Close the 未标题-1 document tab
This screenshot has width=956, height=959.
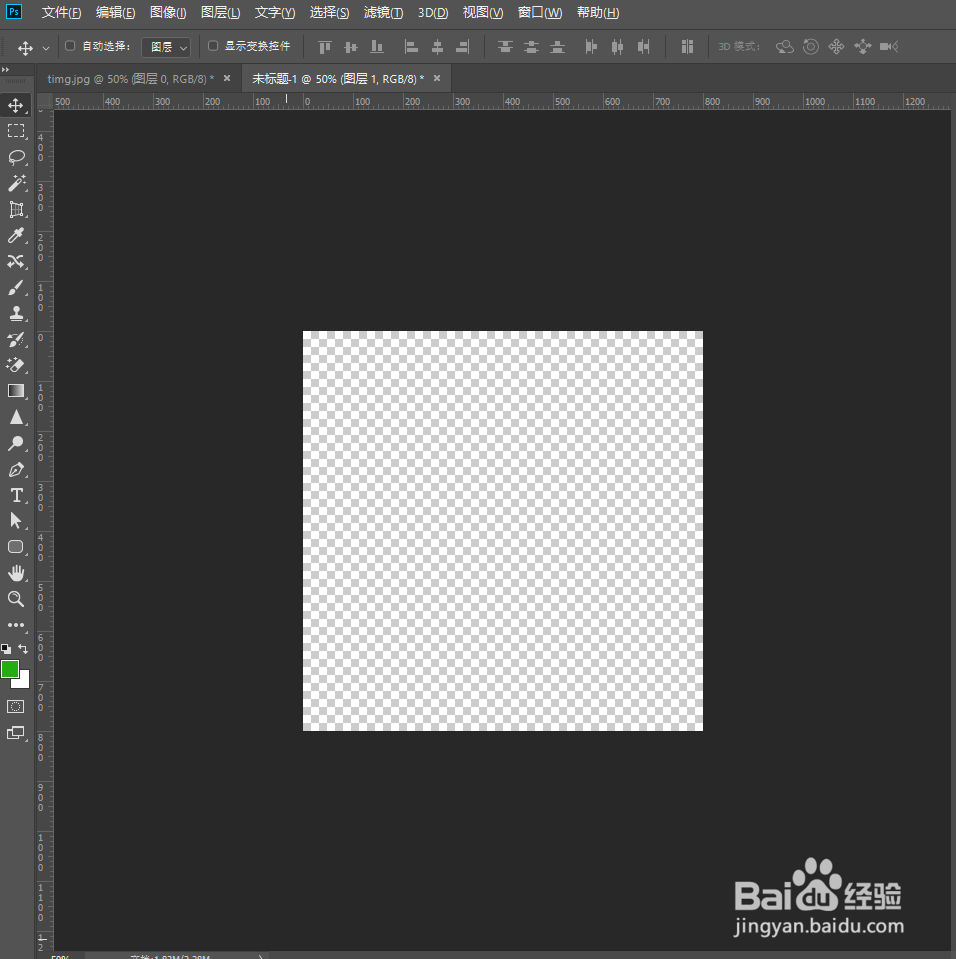click(x=437, y=78)
